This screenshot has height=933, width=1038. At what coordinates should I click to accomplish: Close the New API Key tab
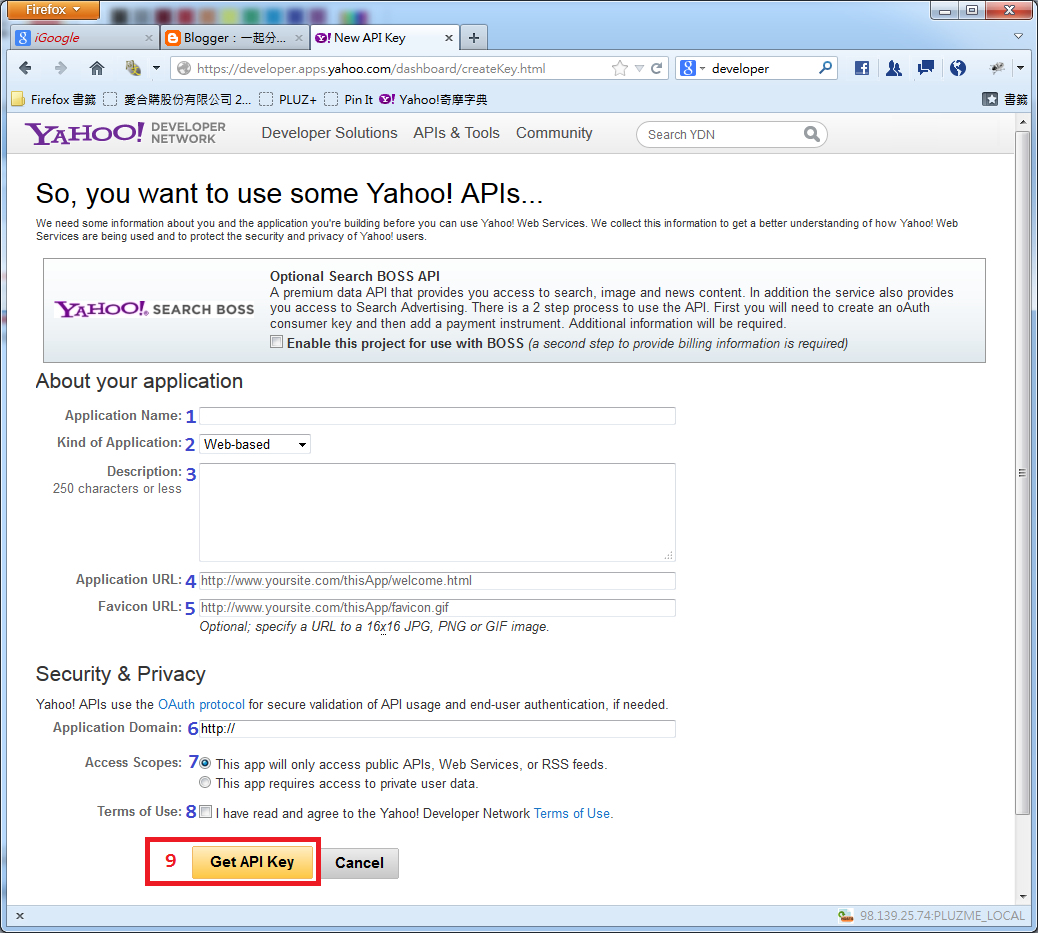click(x=449, y=38)
